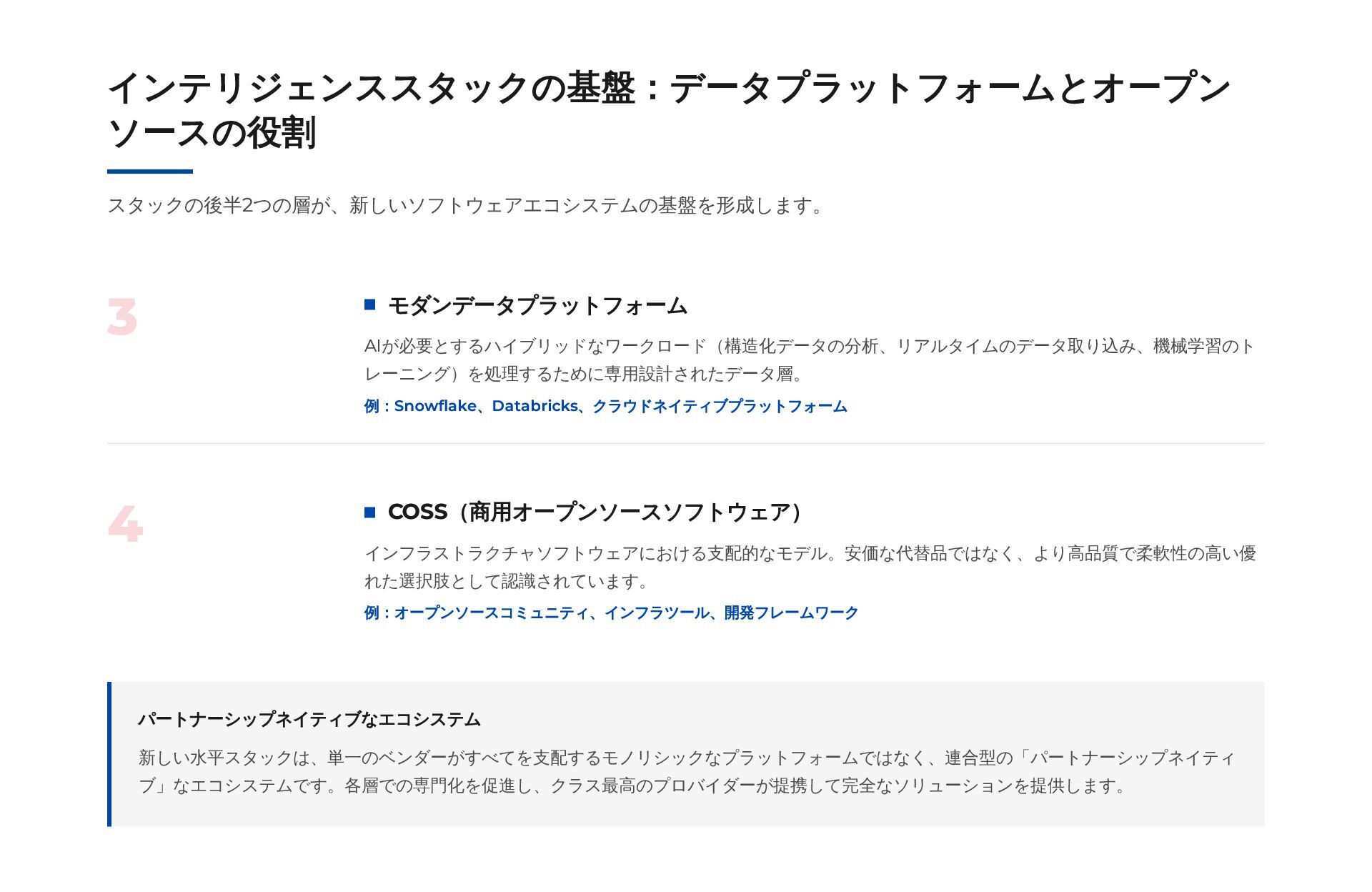Click the blue vertical bar of the callout box
Image resolution: width=1372 pixels, height=892 pixels.
[109, 754]
